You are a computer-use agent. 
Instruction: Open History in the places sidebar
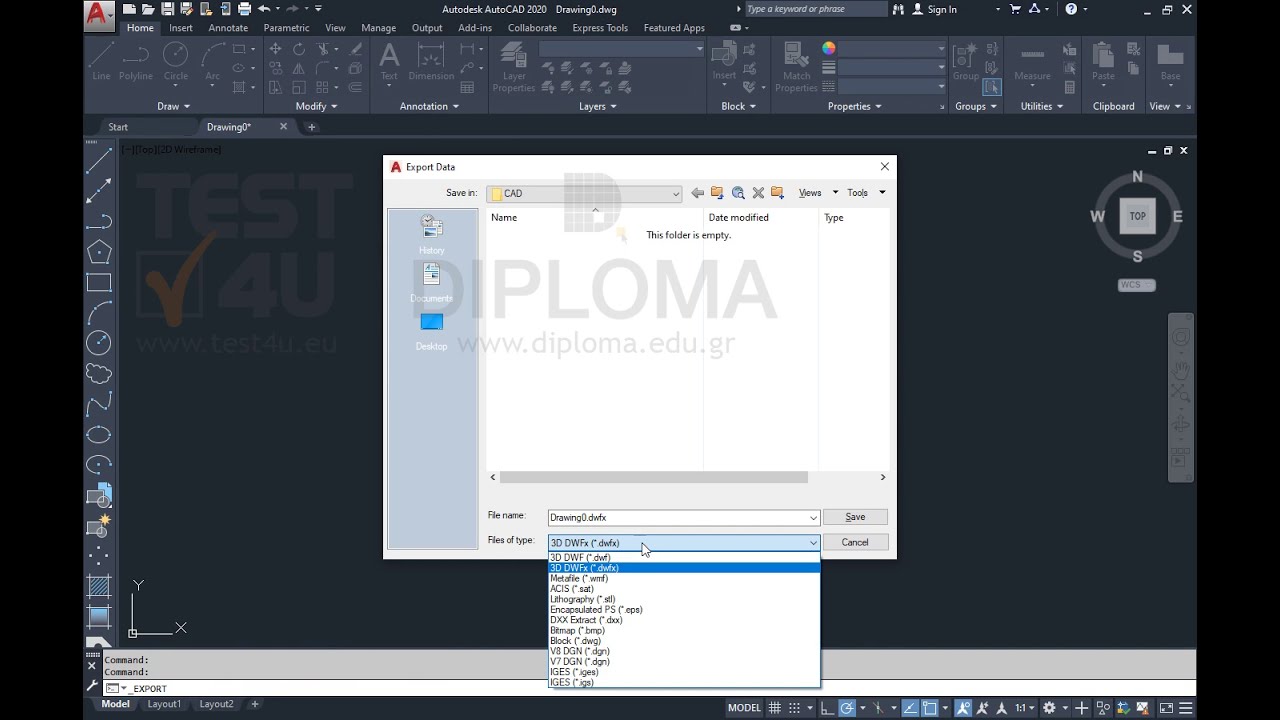[432, 235]
